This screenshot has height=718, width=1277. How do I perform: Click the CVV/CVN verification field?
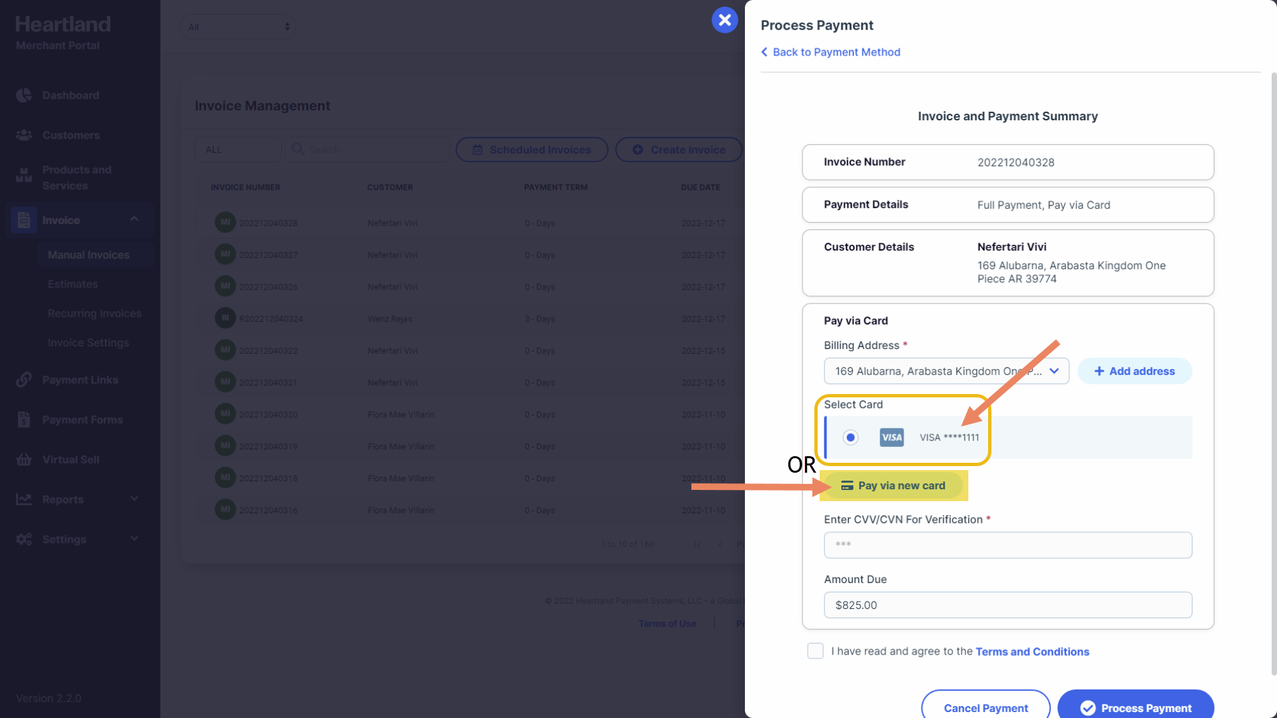[1007, 545]
